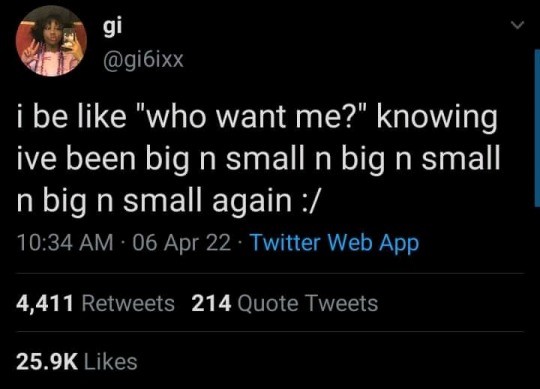This screenshot has width=540, height=389.
Task: Open the @gi6ixx handle link
Action: 143,60
